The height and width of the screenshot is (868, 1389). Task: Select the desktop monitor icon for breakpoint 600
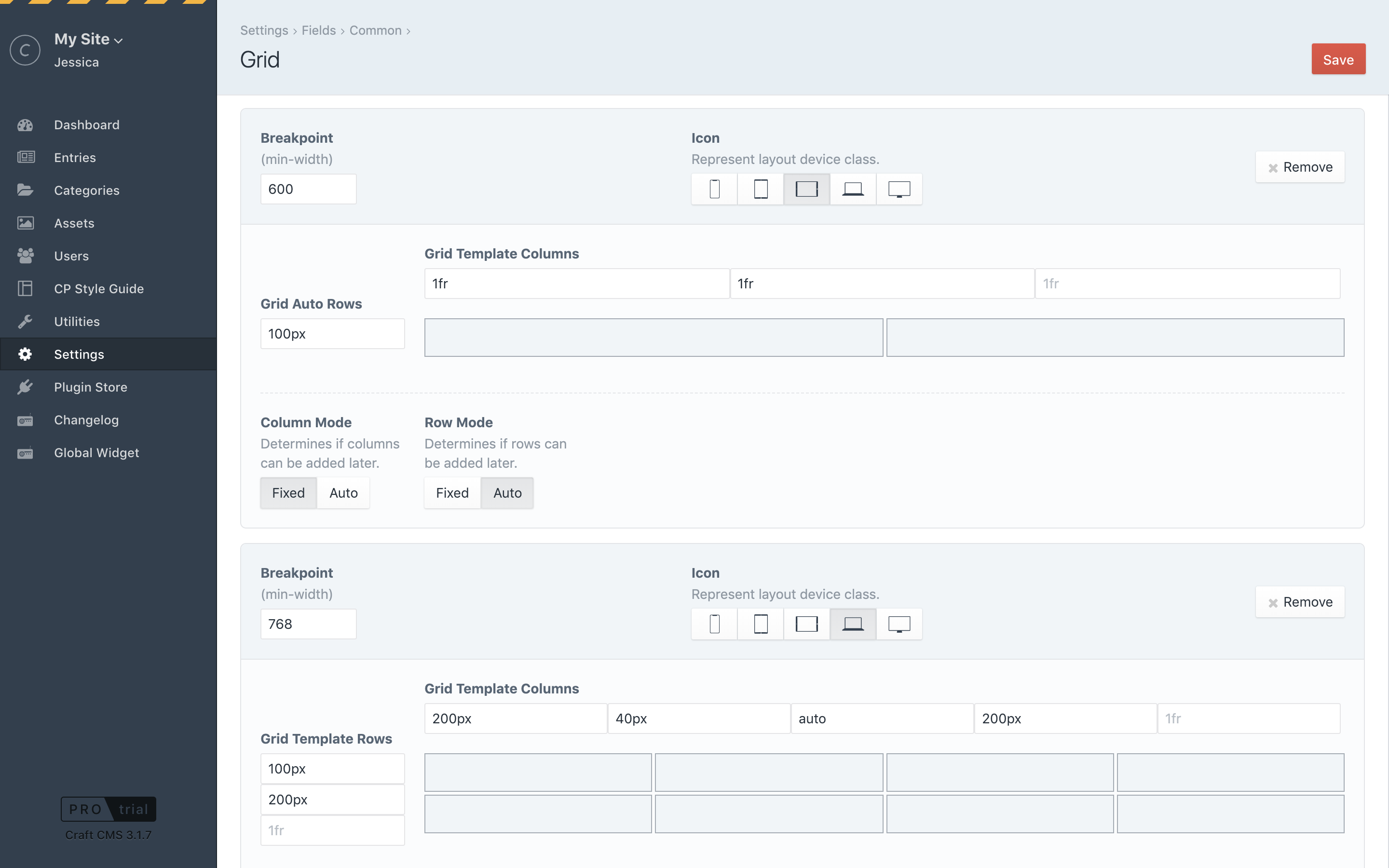click(x=899, y=189)
